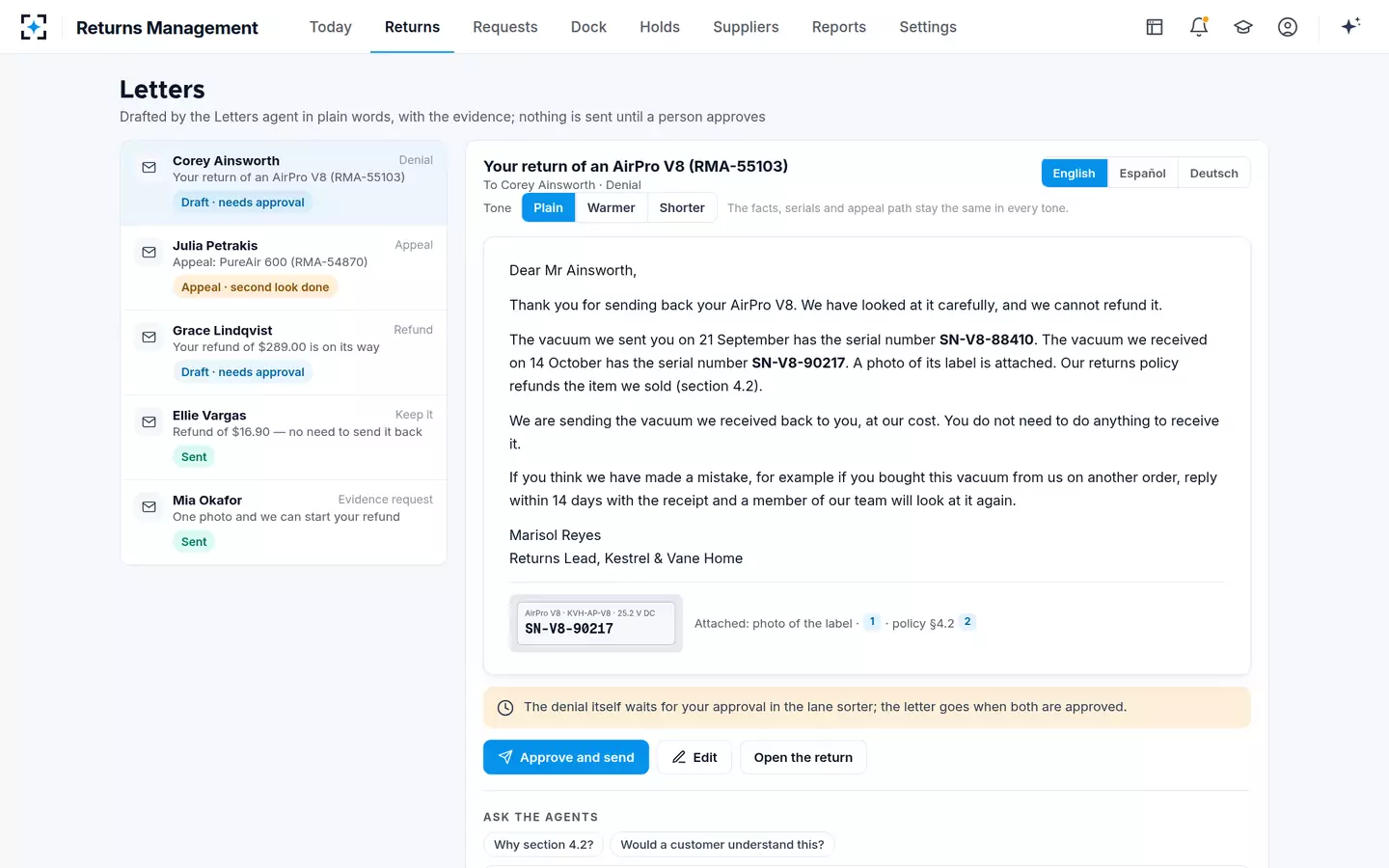
Task: Open the SN-V8-90217 label photo thumbnail
Action: click(596, 623)
